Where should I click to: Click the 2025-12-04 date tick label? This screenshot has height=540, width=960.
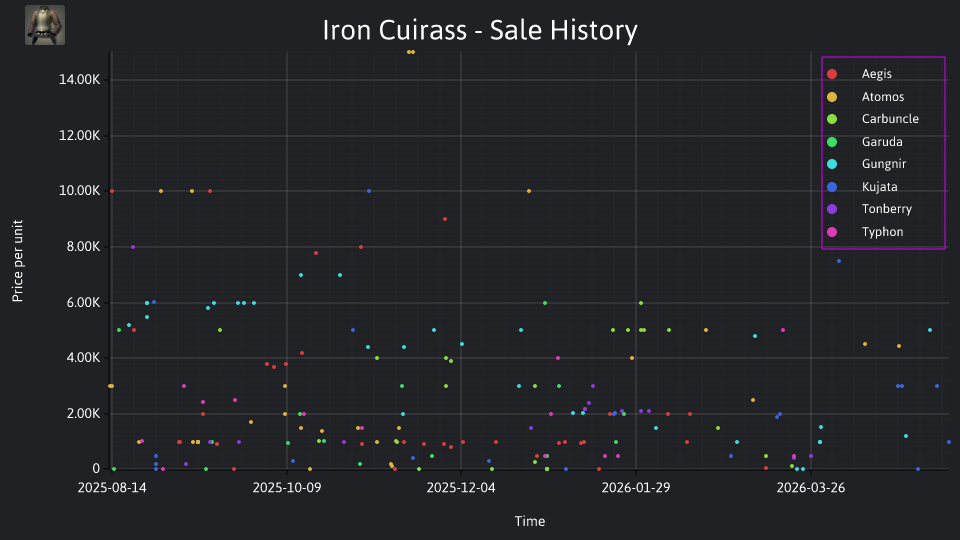461,488
